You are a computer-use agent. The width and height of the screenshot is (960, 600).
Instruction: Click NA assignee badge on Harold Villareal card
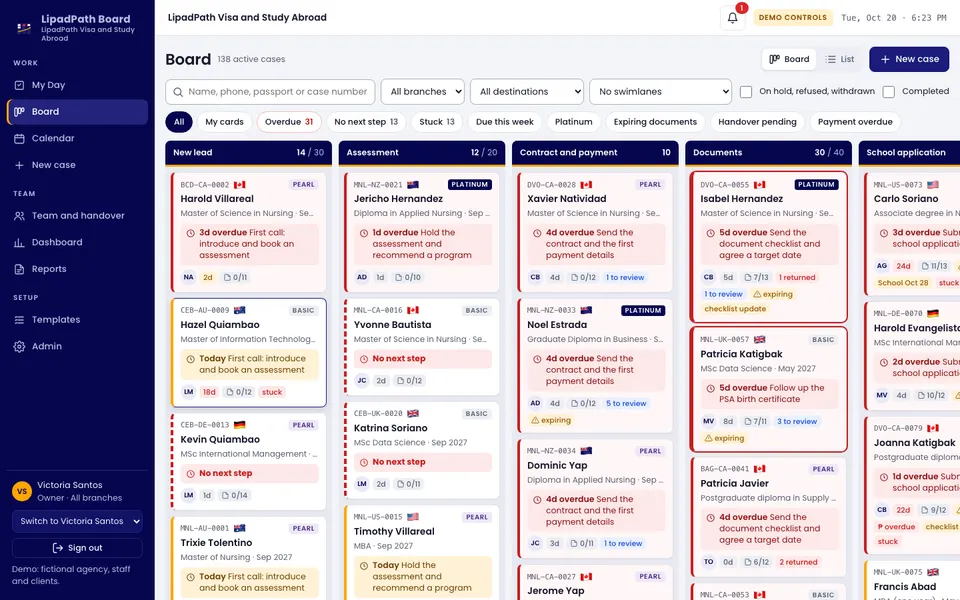pos(189,277)
